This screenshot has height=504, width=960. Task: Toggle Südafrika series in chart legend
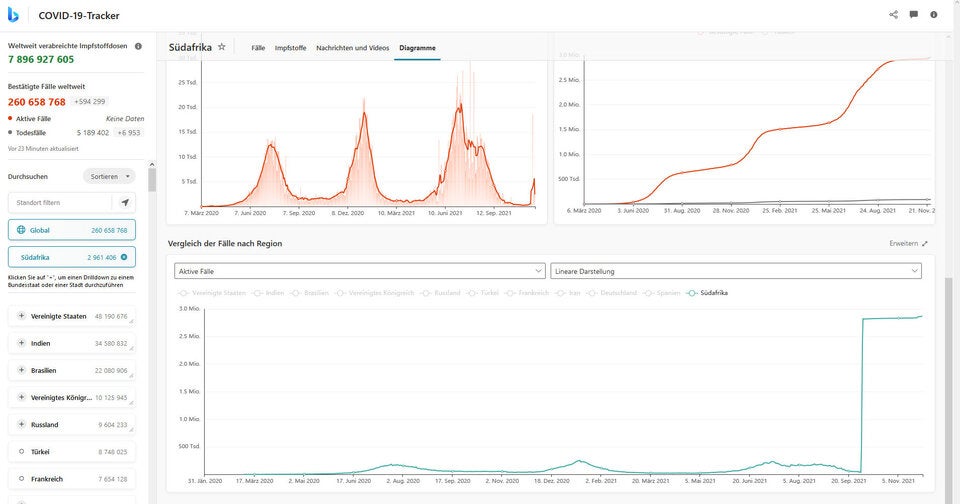(707, 293)
